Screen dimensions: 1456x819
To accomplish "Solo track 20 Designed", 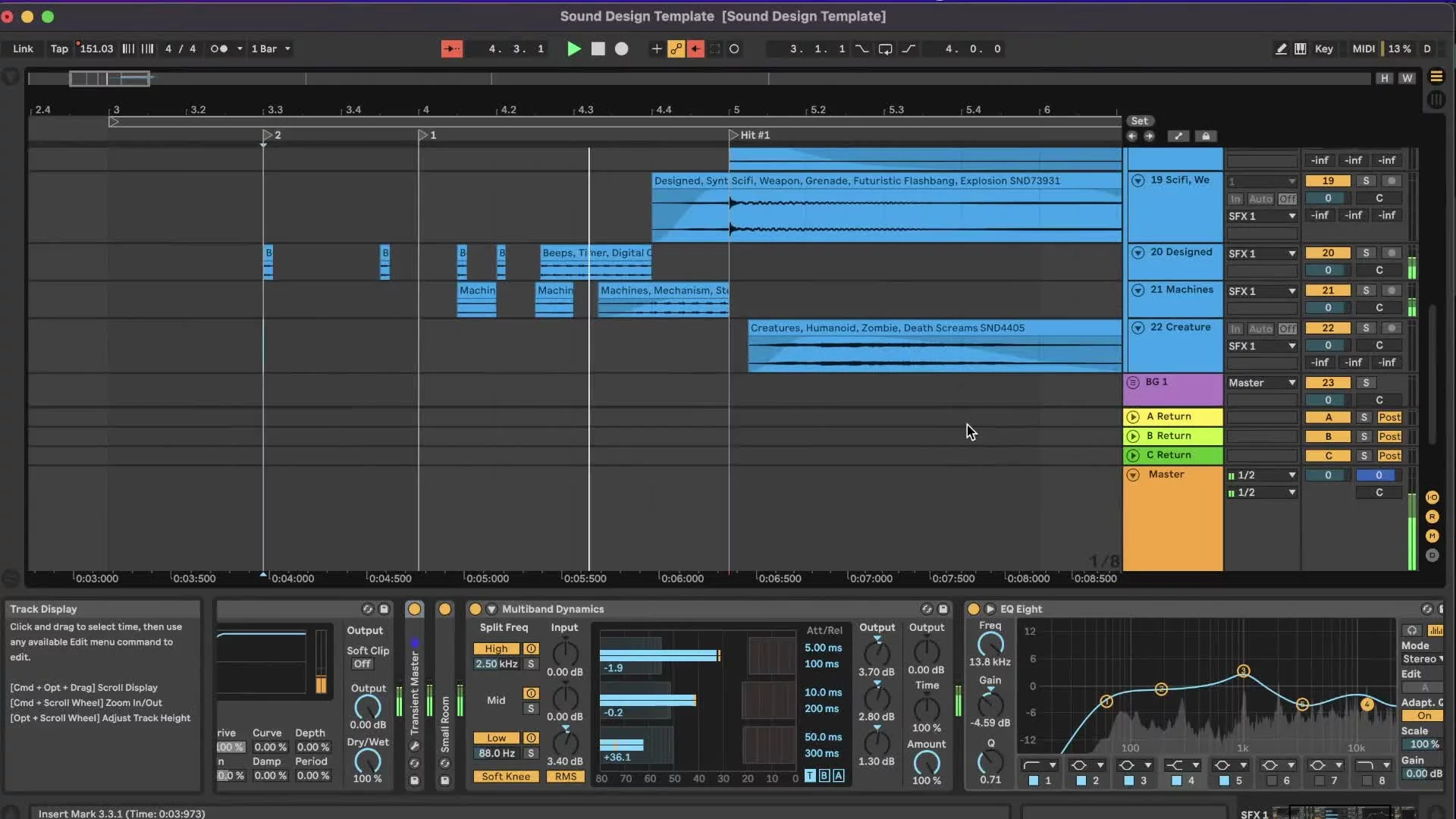I will pos(1366,253).
